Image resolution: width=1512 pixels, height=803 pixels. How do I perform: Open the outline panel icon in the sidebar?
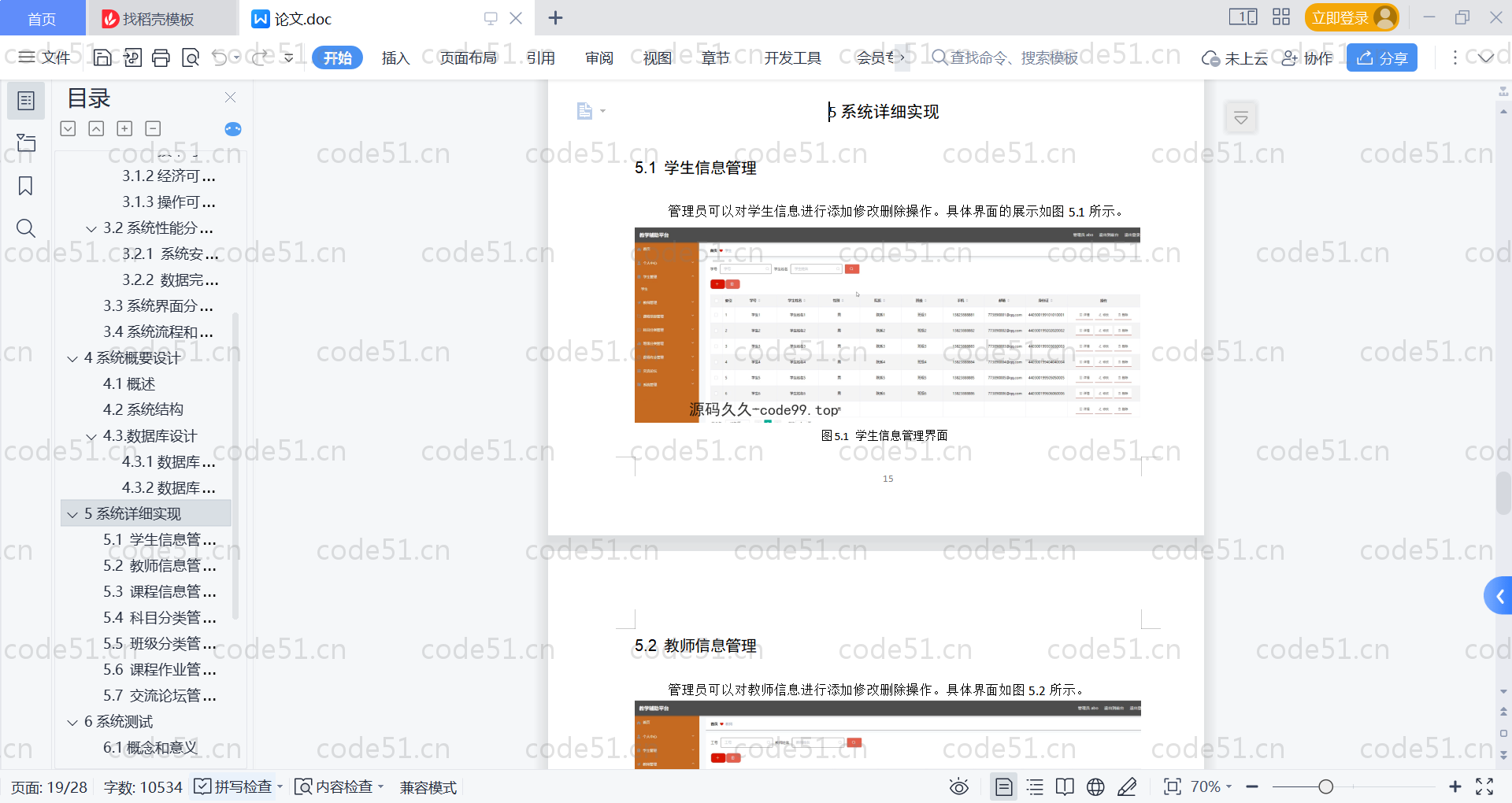26,101
